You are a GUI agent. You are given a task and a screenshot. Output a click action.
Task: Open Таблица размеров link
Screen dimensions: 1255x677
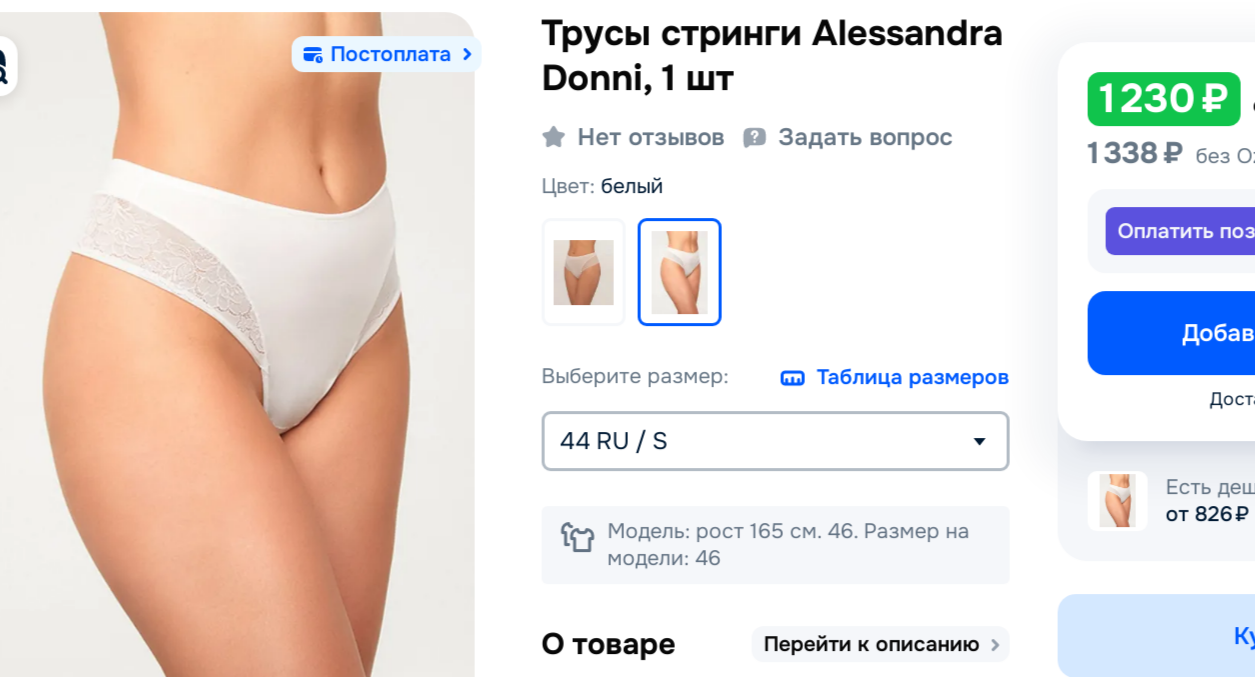pyautogui.click(x=912, y=377)
